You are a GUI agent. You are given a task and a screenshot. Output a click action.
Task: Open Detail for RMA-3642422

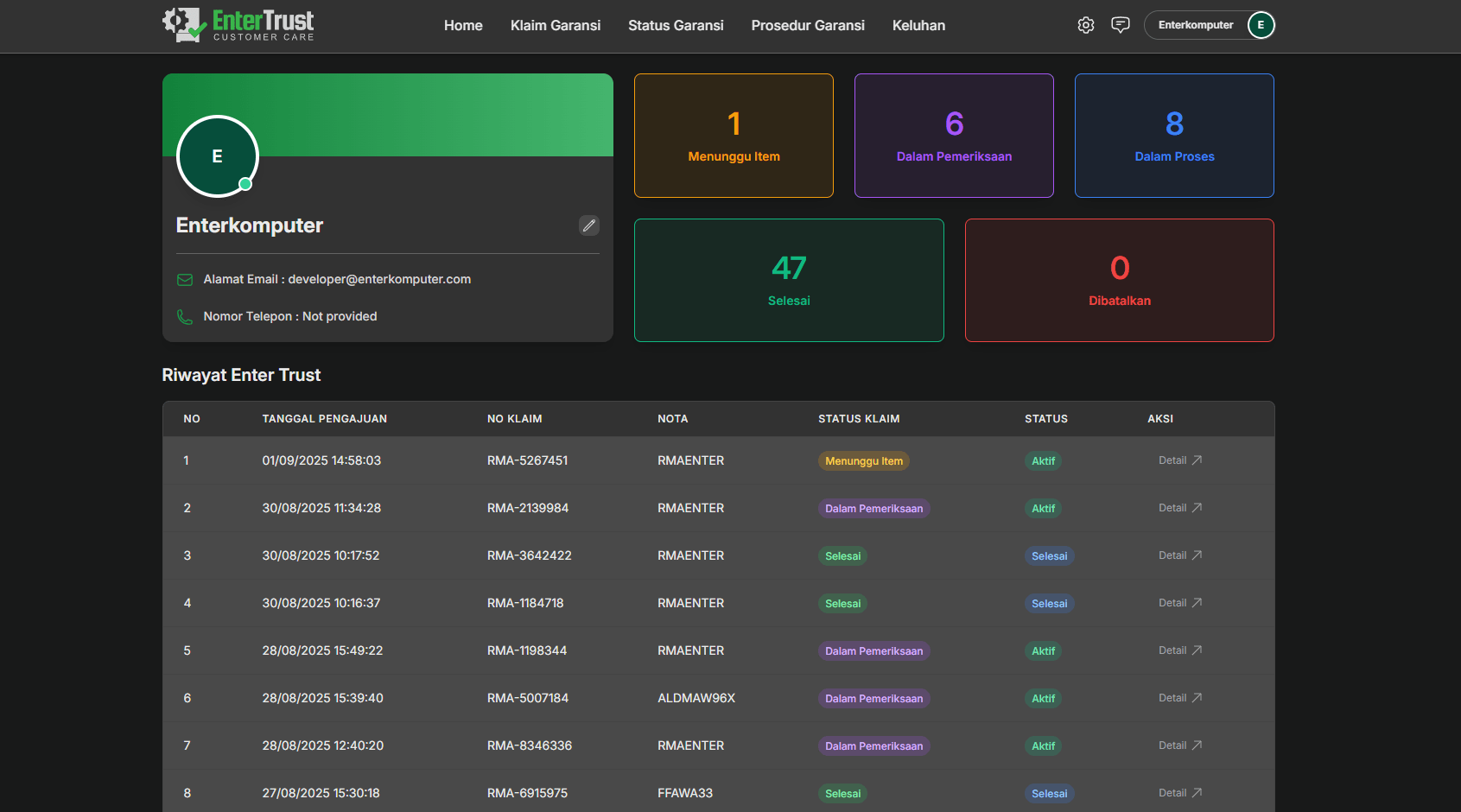1180,555
